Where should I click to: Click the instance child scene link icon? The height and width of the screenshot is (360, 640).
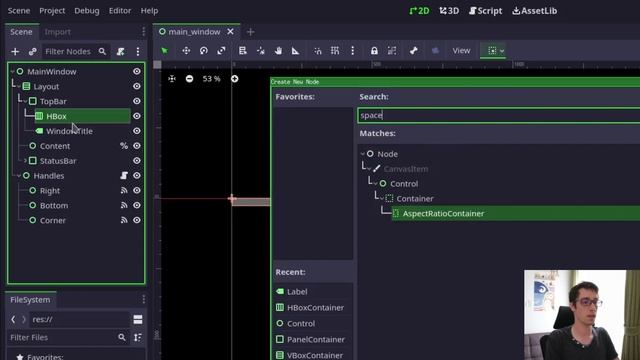click(33, 51)
